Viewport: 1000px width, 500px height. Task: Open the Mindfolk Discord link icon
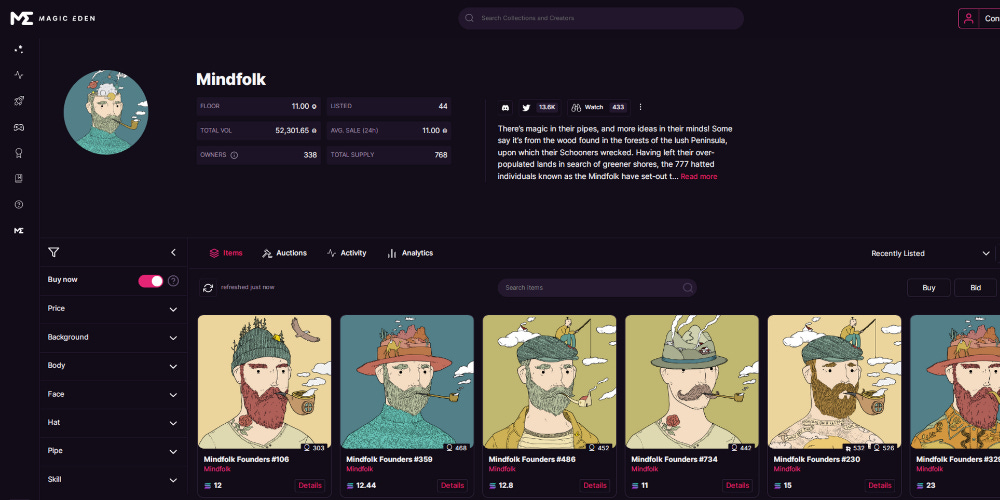point(506,107)
